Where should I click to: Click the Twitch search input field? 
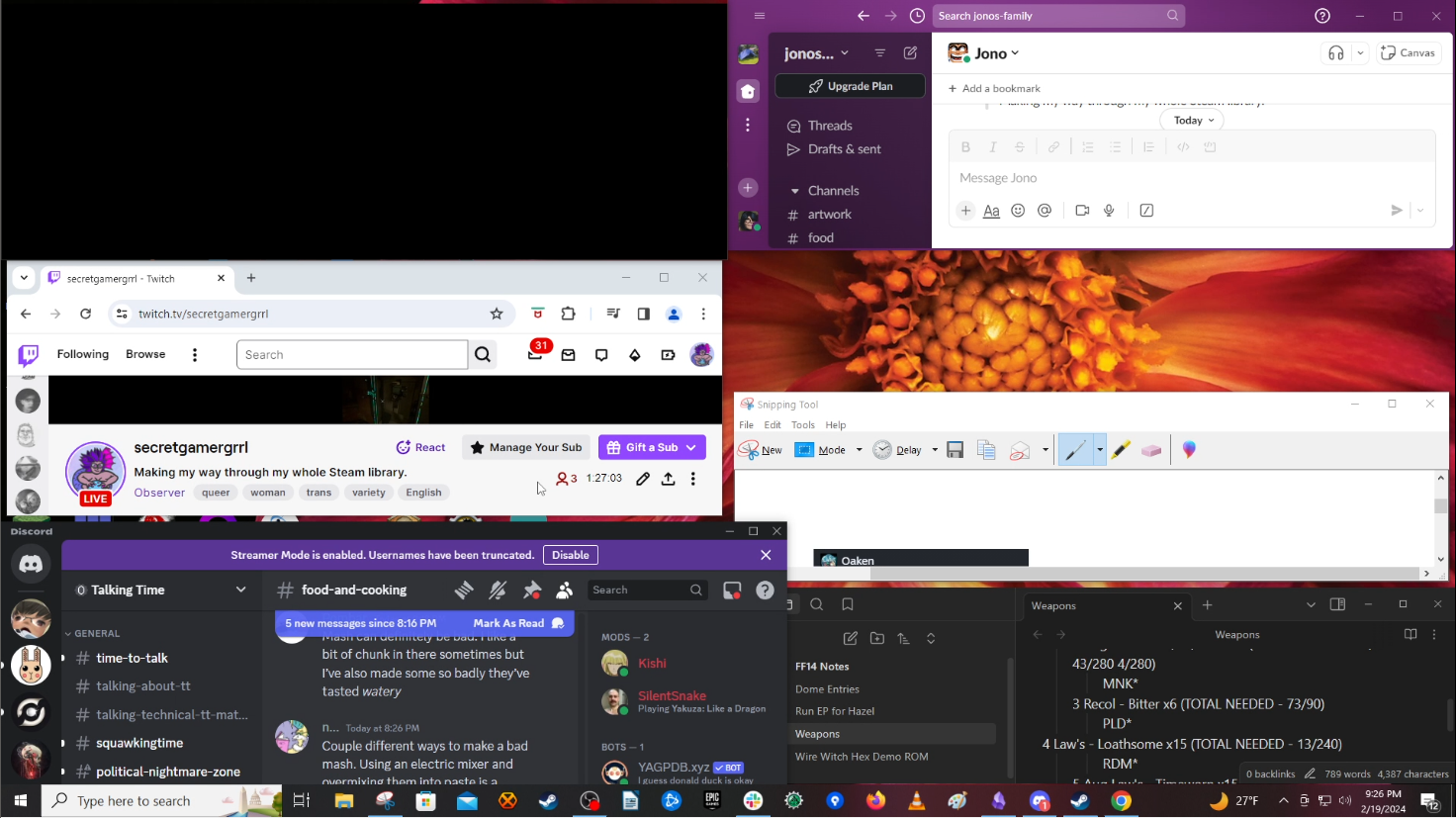[352, 355]
